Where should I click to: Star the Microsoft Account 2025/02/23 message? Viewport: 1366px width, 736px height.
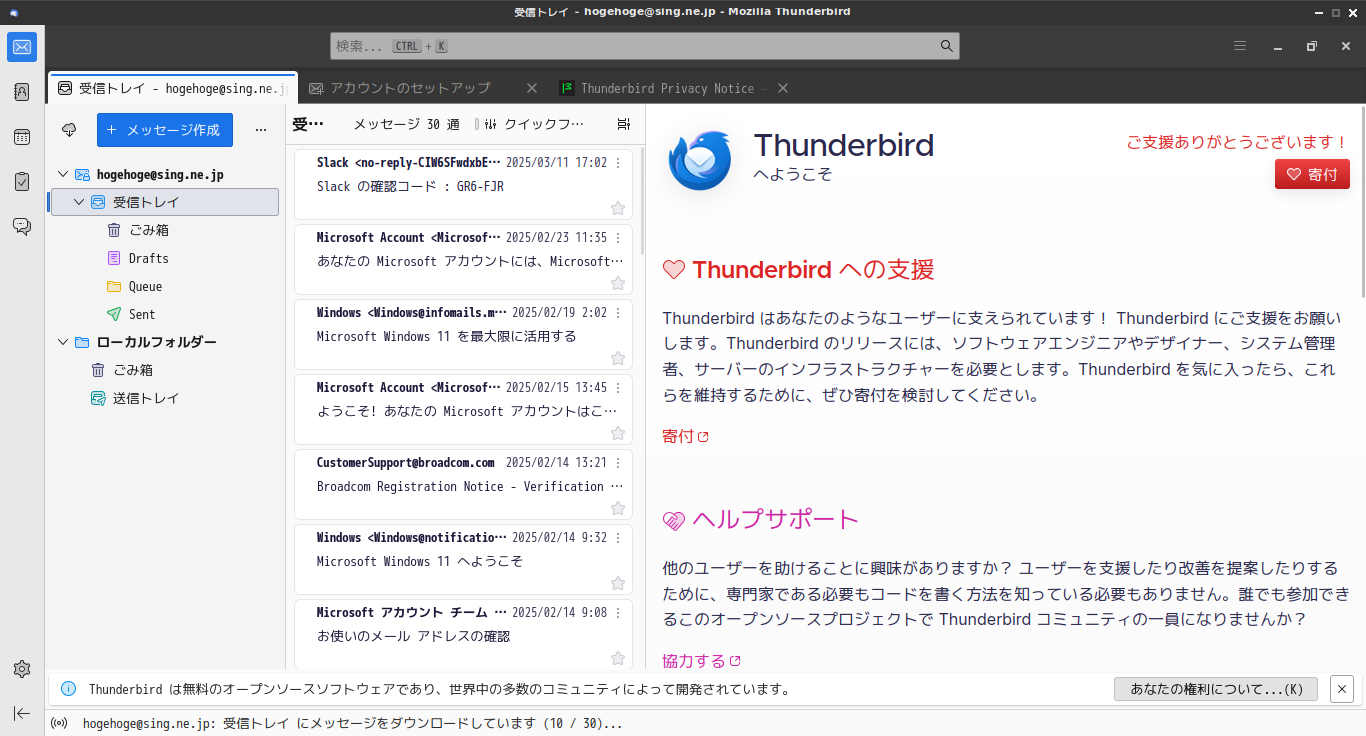point(618,283)
